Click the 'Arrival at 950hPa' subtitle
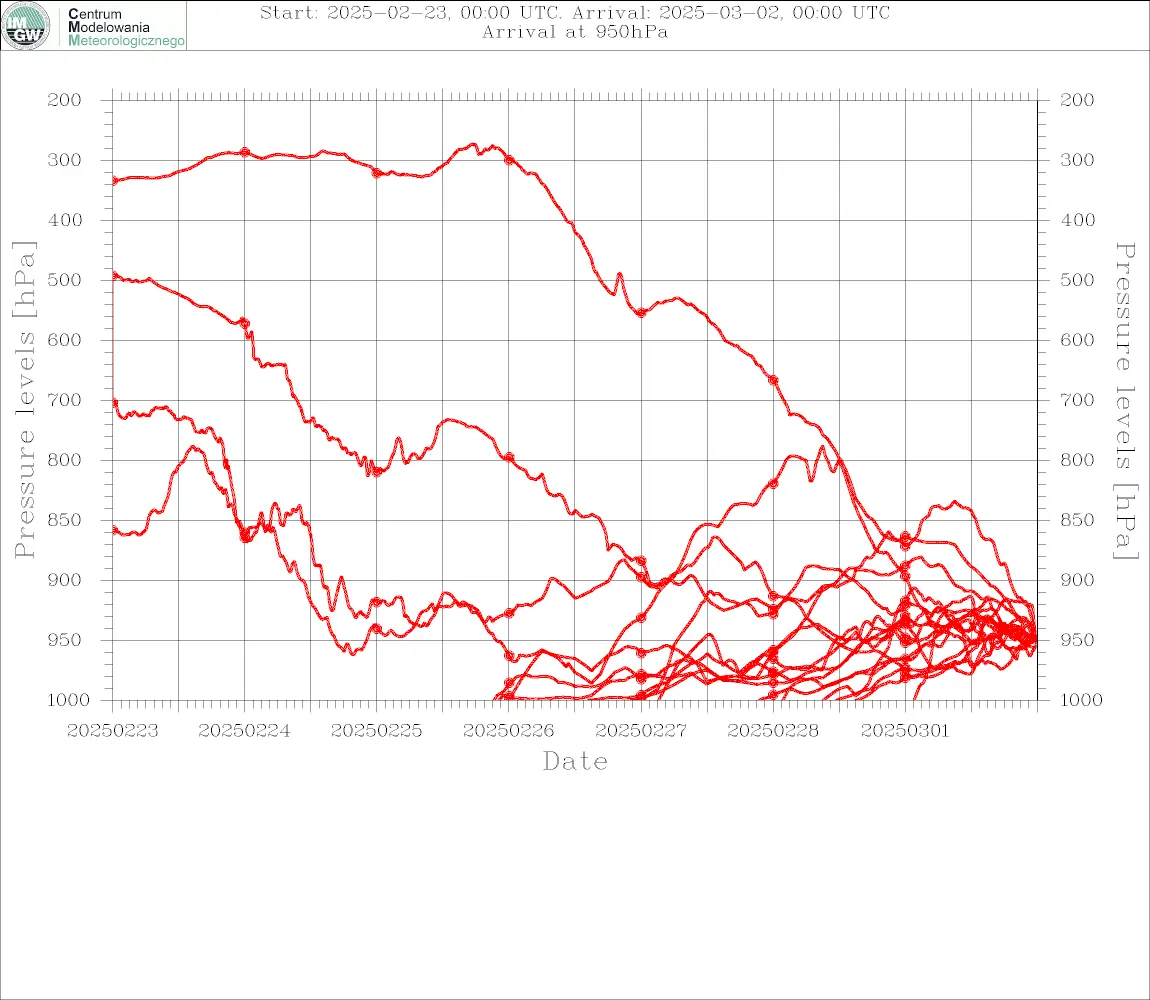Viewport: 1150px width, 1000px height. (x=575, y=32)
